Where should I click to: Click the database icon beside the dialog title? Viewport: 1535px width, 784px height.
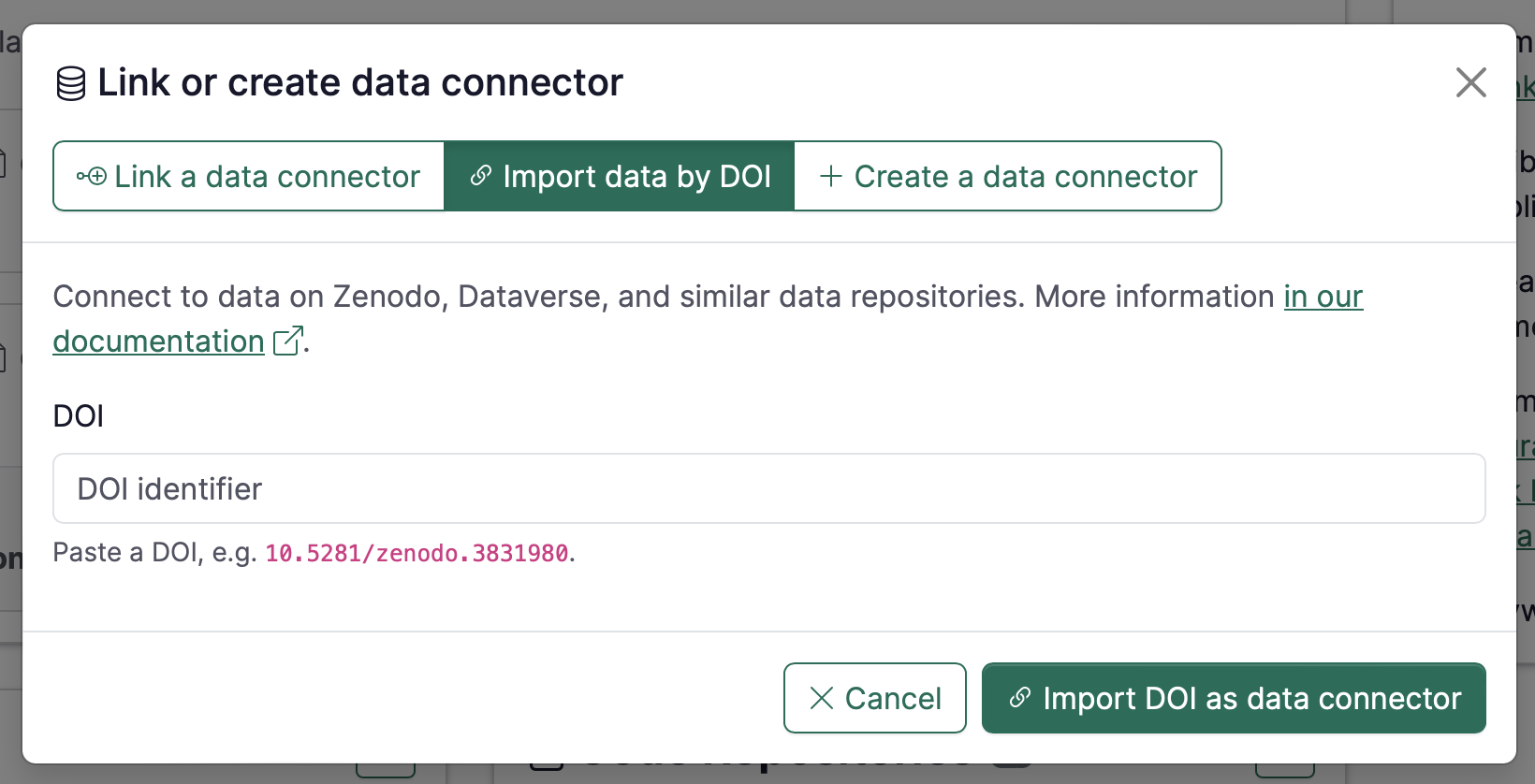click(71, 83)
